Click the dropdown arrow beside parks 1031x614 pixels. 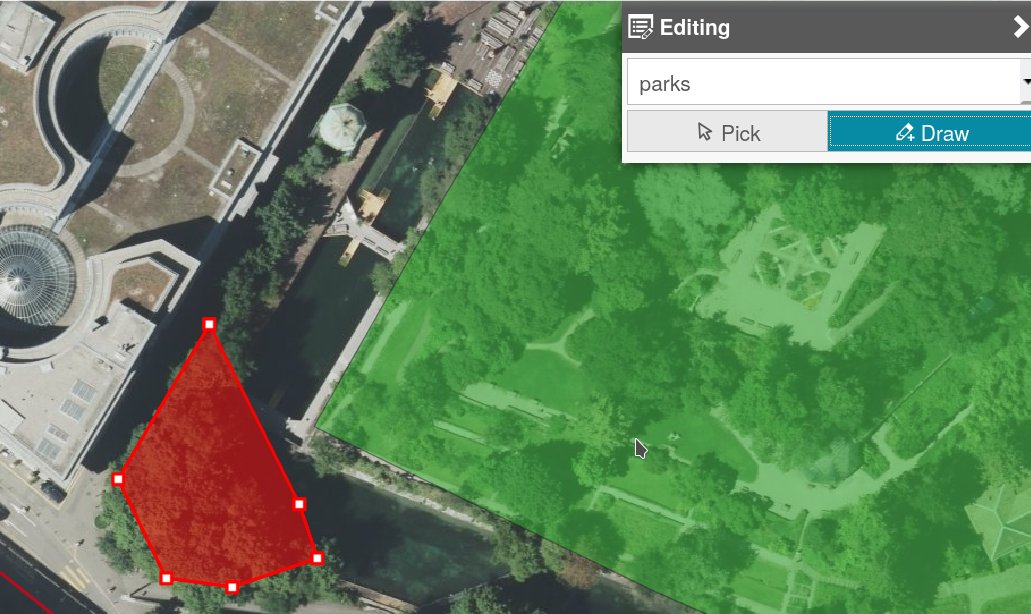coord(1026,82)
